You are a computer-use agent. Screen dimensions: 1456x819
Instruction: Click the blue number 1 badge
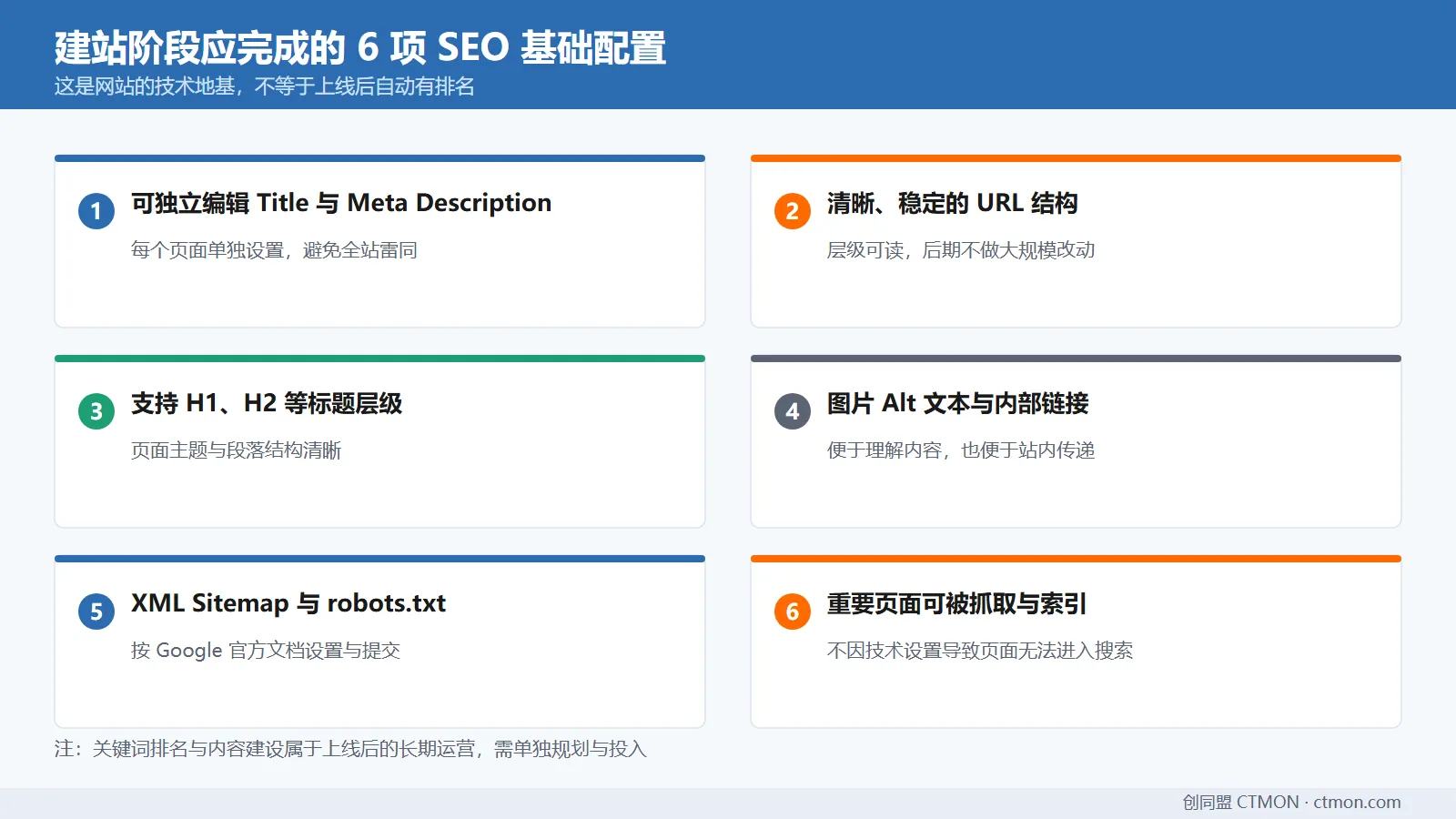coord(96,211)
